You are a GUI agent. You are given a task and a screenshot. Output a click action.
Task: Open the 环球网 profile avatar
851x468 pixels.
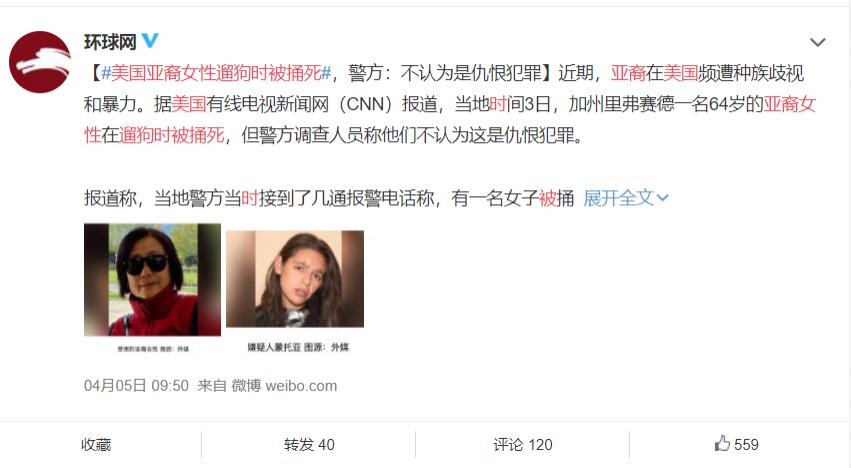[40, 62]
